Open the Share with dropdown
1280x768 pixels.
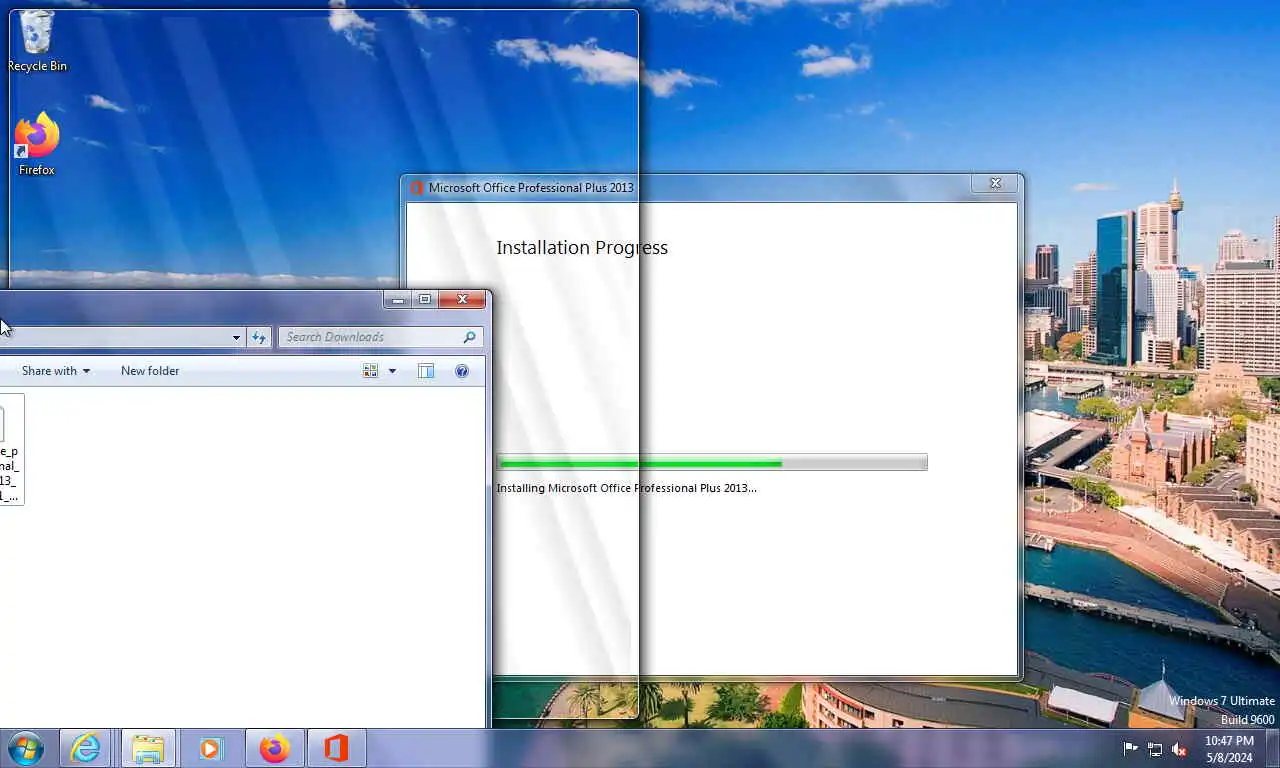point(56,371)
